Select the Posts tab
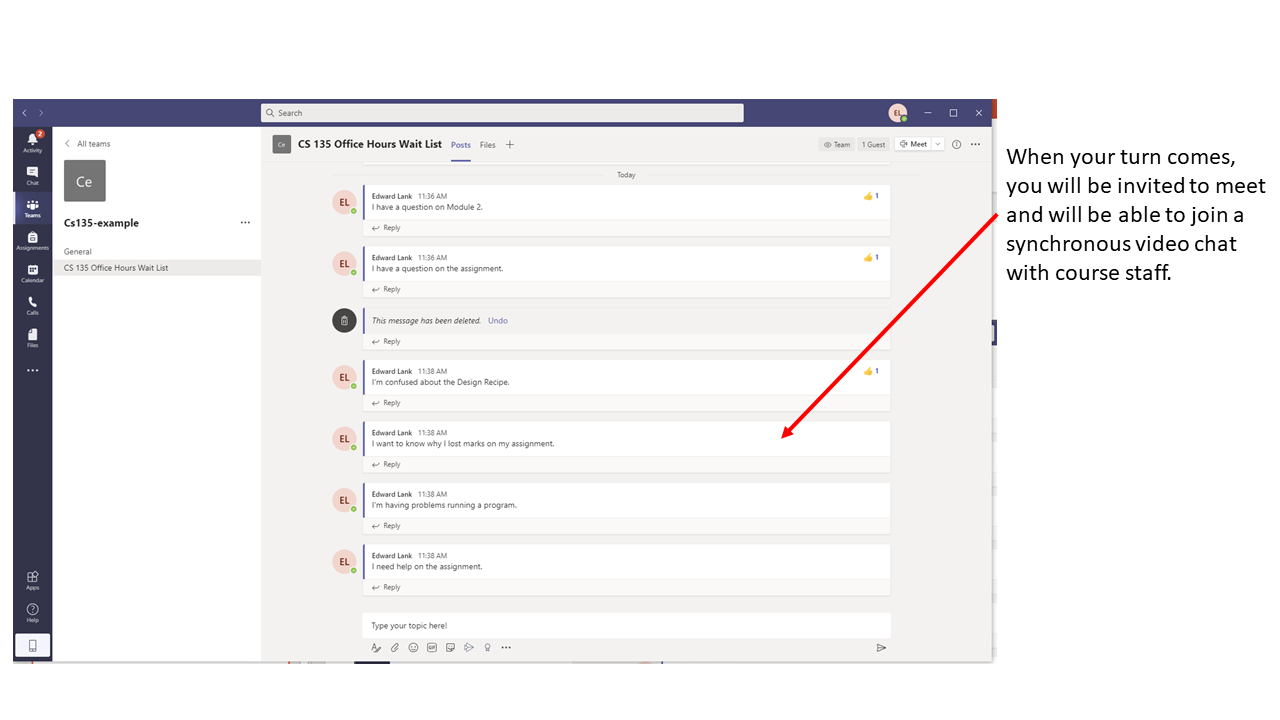The height and width of the screenshot is (720, 1280). click(460, 145)
